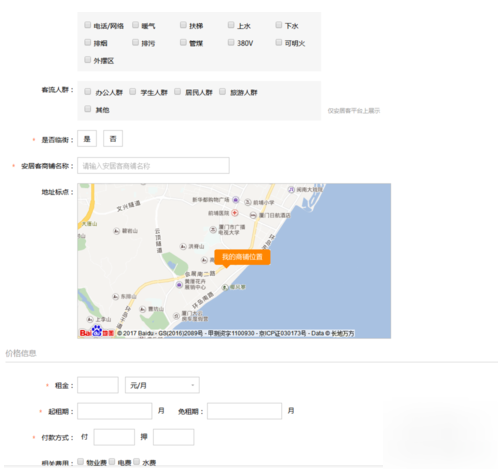Focus the 安居客商铺名称 input field
This screenshot has height=469, width=498.
tap(153, 166)
